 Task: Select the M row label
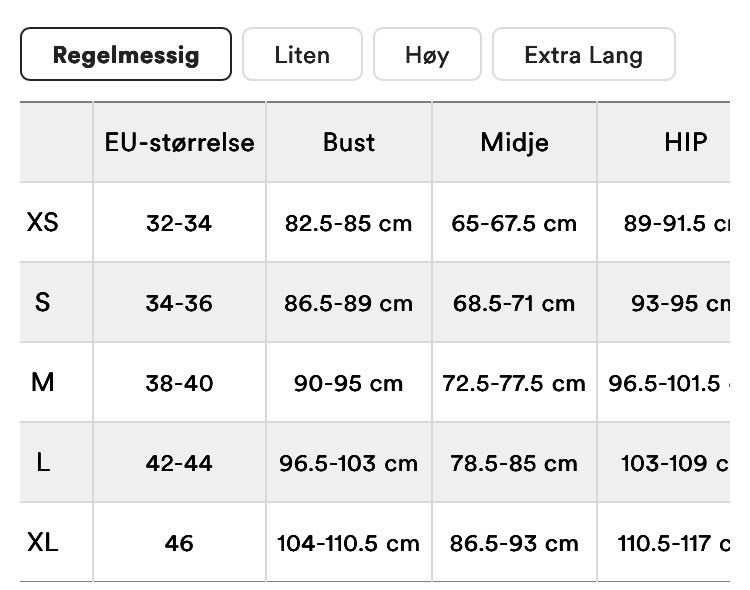42,382
